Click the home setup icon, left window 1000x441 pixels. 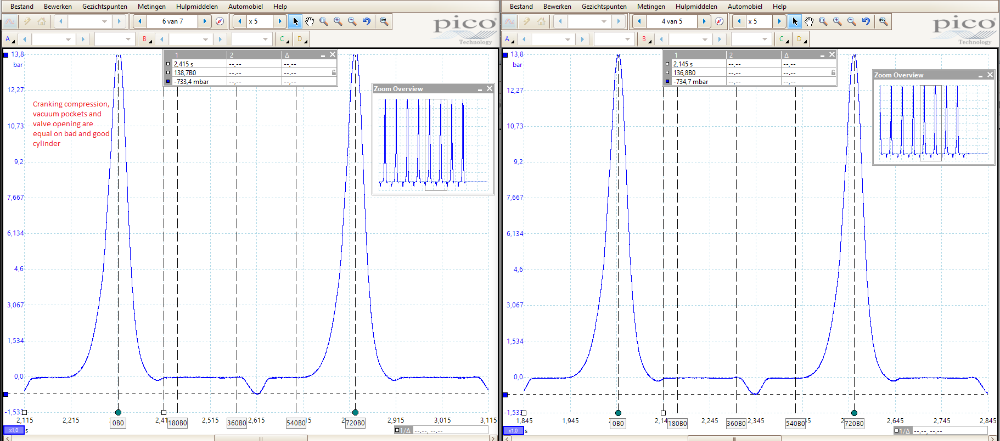coord(41,21)
